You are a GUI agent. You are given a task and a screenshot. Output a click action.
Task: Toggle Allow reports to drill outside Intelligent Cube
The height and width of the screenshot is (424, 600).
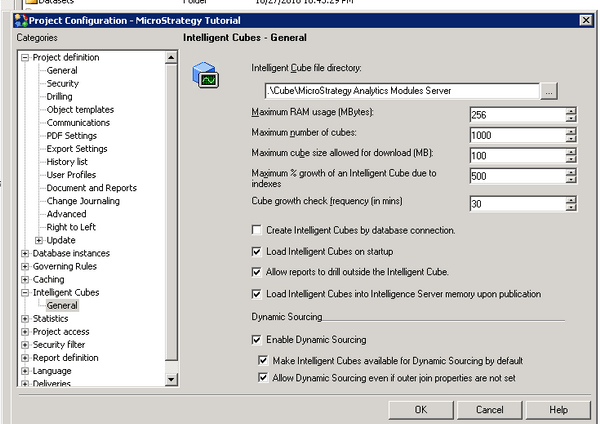[257, 272]
